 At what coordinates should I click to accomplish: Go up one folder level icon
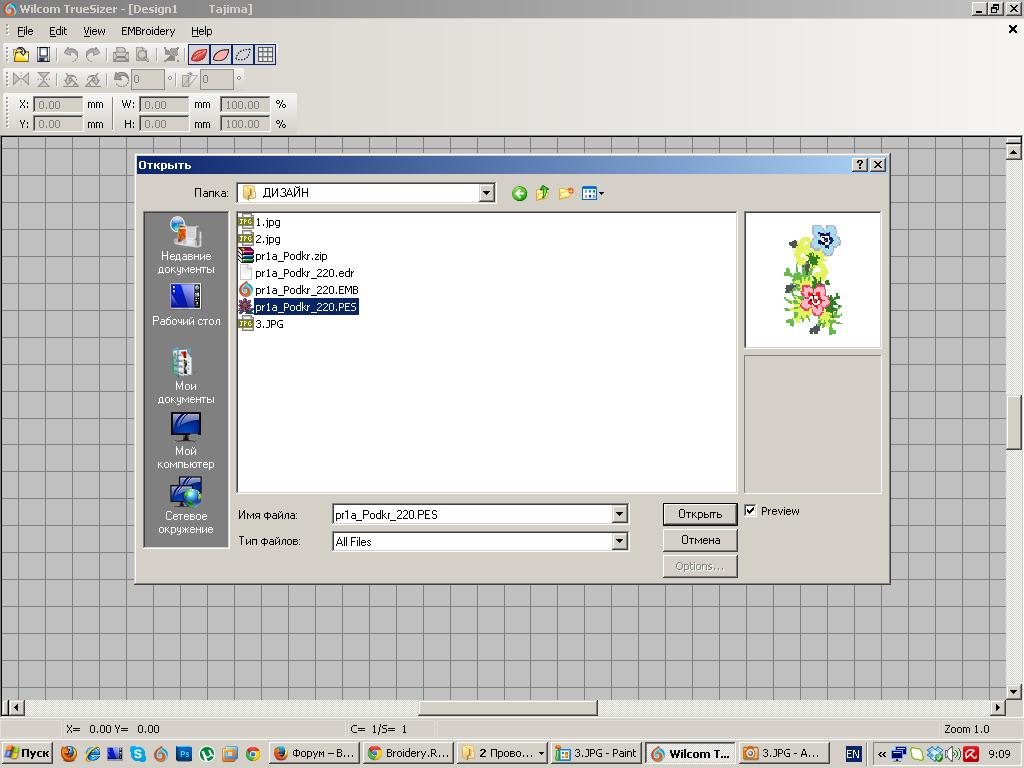(x=542, y=193)
